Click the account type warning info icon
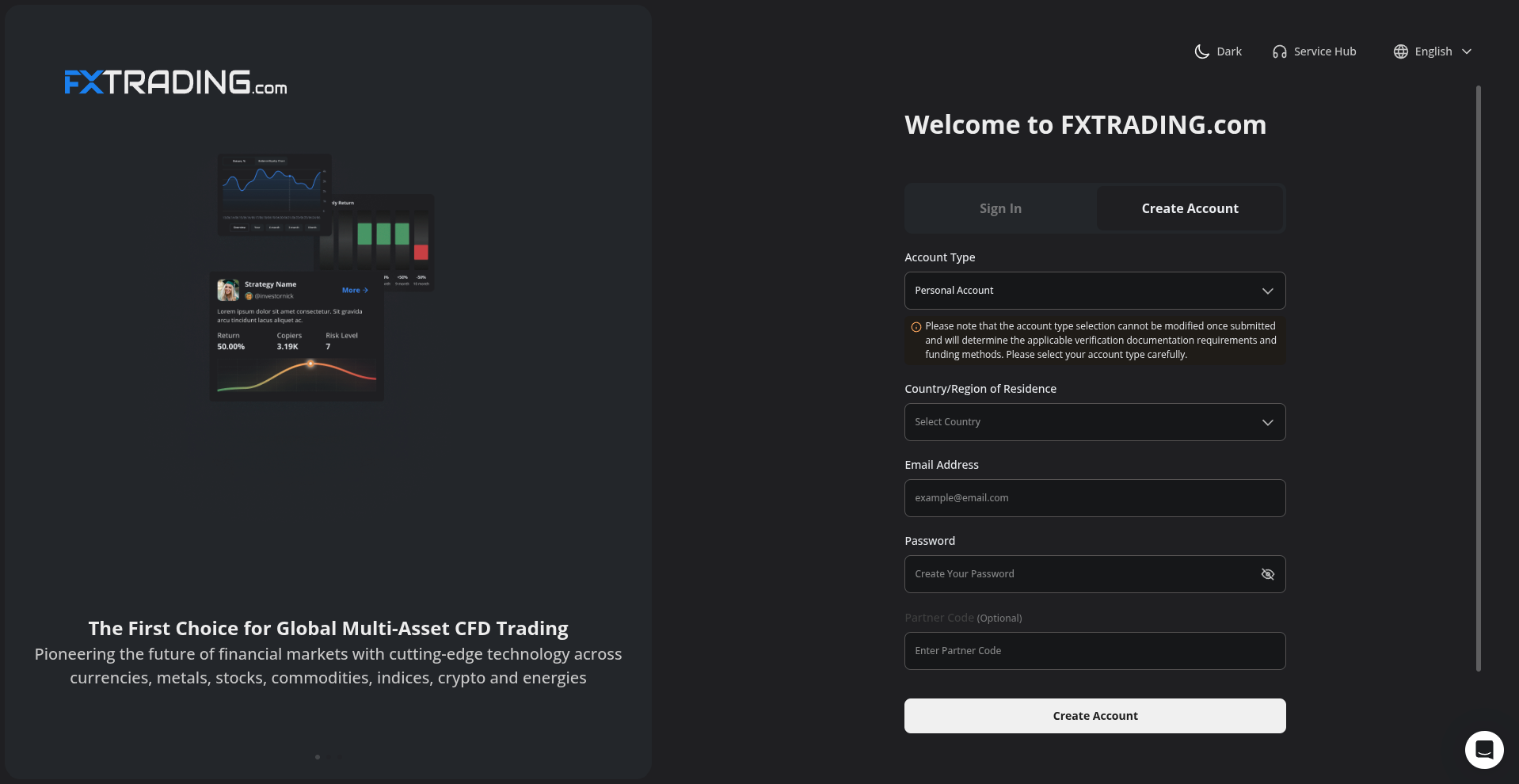This screenshot has width=1519, height=784. pyautogui.click(x=916, y=327)
